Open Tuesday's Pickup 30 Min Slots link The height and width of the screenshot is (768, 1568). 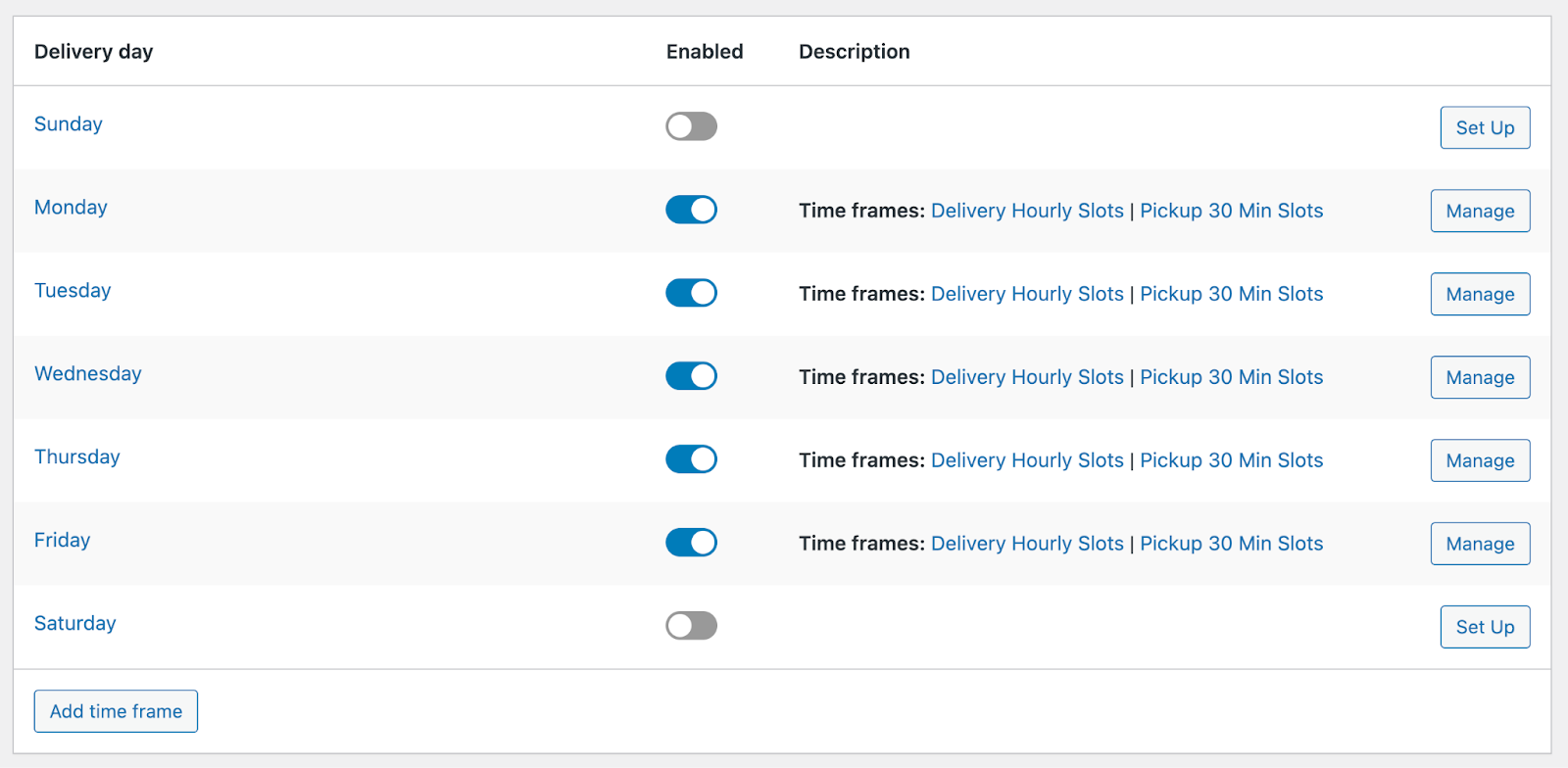pos(1231,294)
